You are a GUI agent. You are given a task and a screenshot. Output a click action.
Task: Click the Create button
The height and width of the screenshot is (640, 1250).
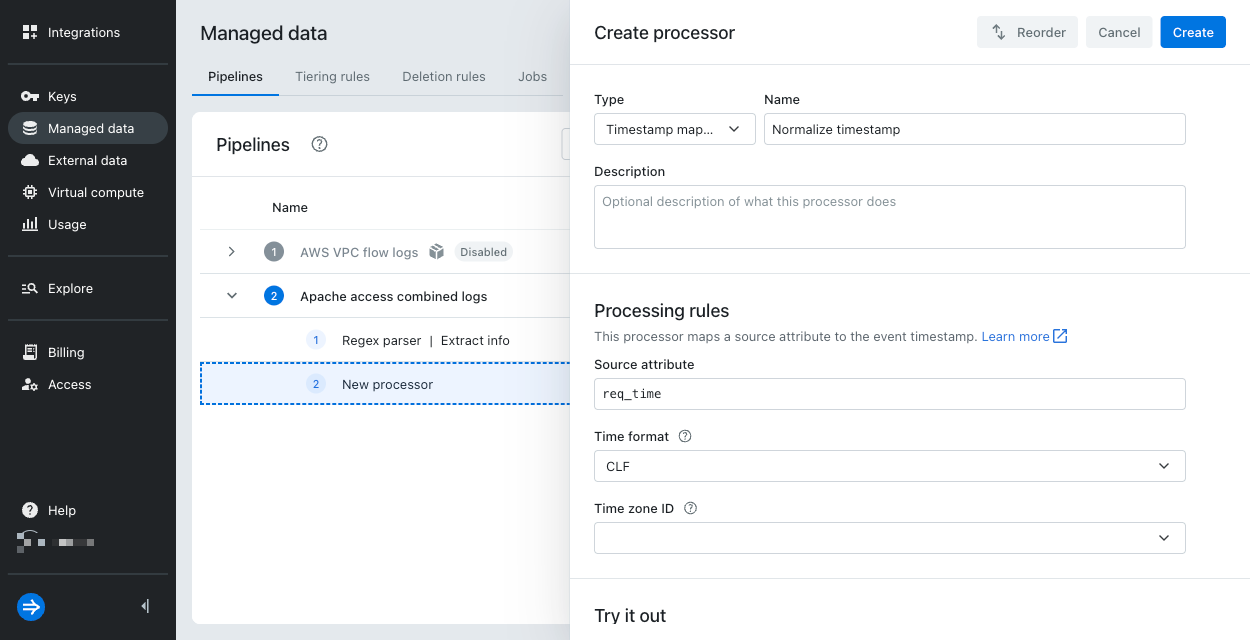(x=1193, y=32)
